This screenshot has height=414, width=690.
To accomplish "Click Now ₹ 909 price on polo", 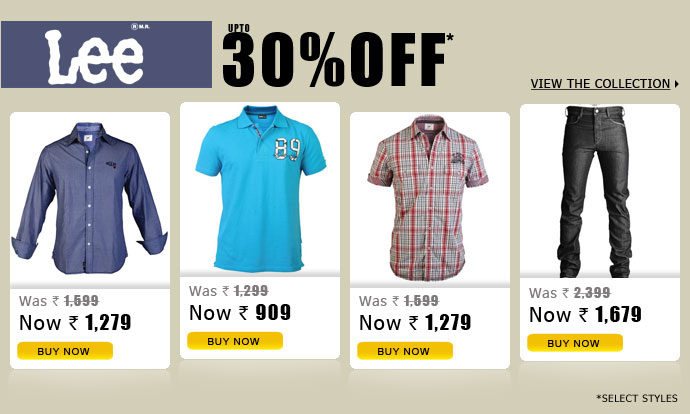I will pyautogui.click(x=240, y=313).
